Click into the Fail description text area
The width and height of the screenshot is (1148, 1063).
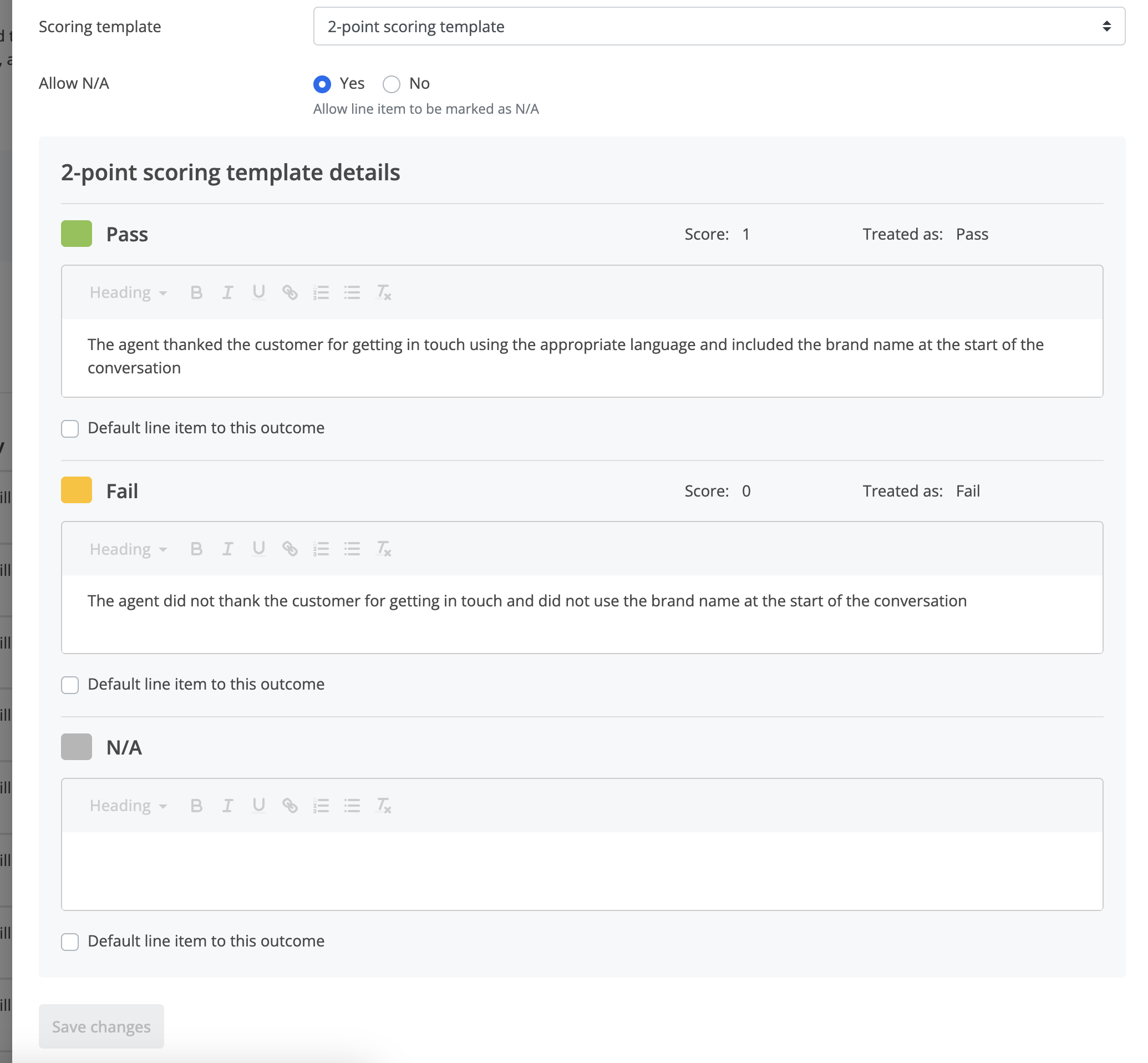(x=582, y=614)
